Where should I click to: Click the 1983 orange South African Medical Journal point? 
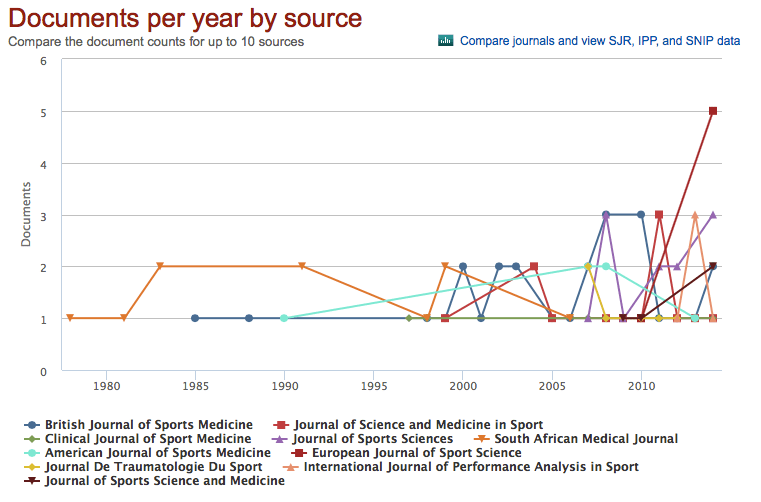coord(160,267)
